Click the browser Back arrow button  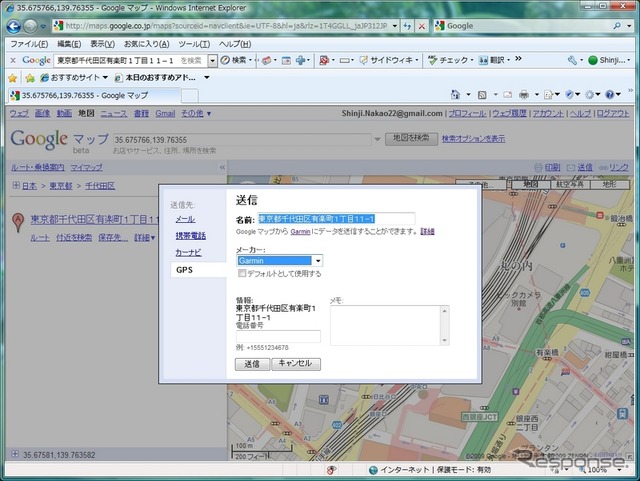click(13, 27)
